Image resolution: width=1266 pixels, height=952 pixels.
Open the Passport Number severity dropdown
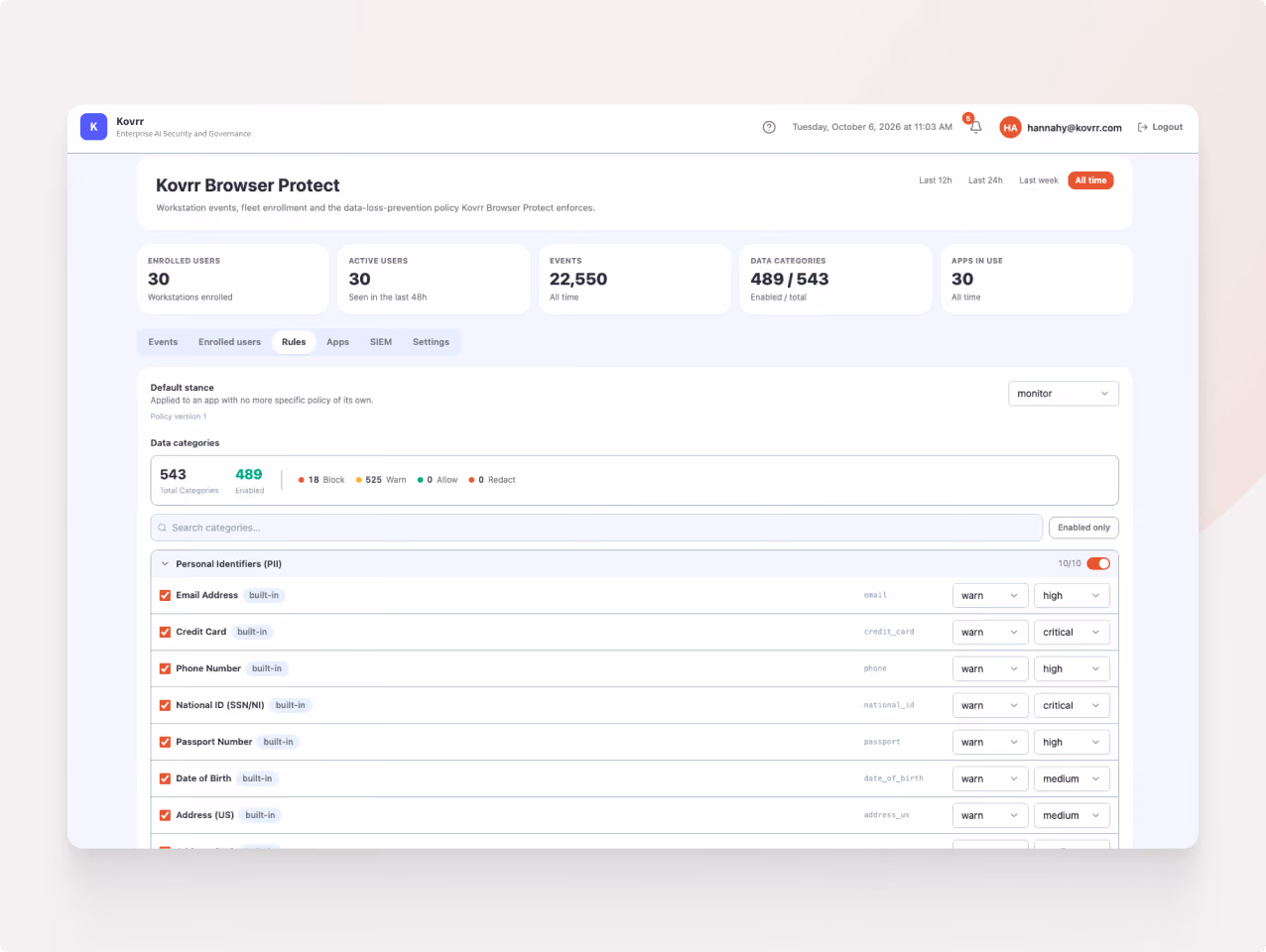click(1072, 743)
